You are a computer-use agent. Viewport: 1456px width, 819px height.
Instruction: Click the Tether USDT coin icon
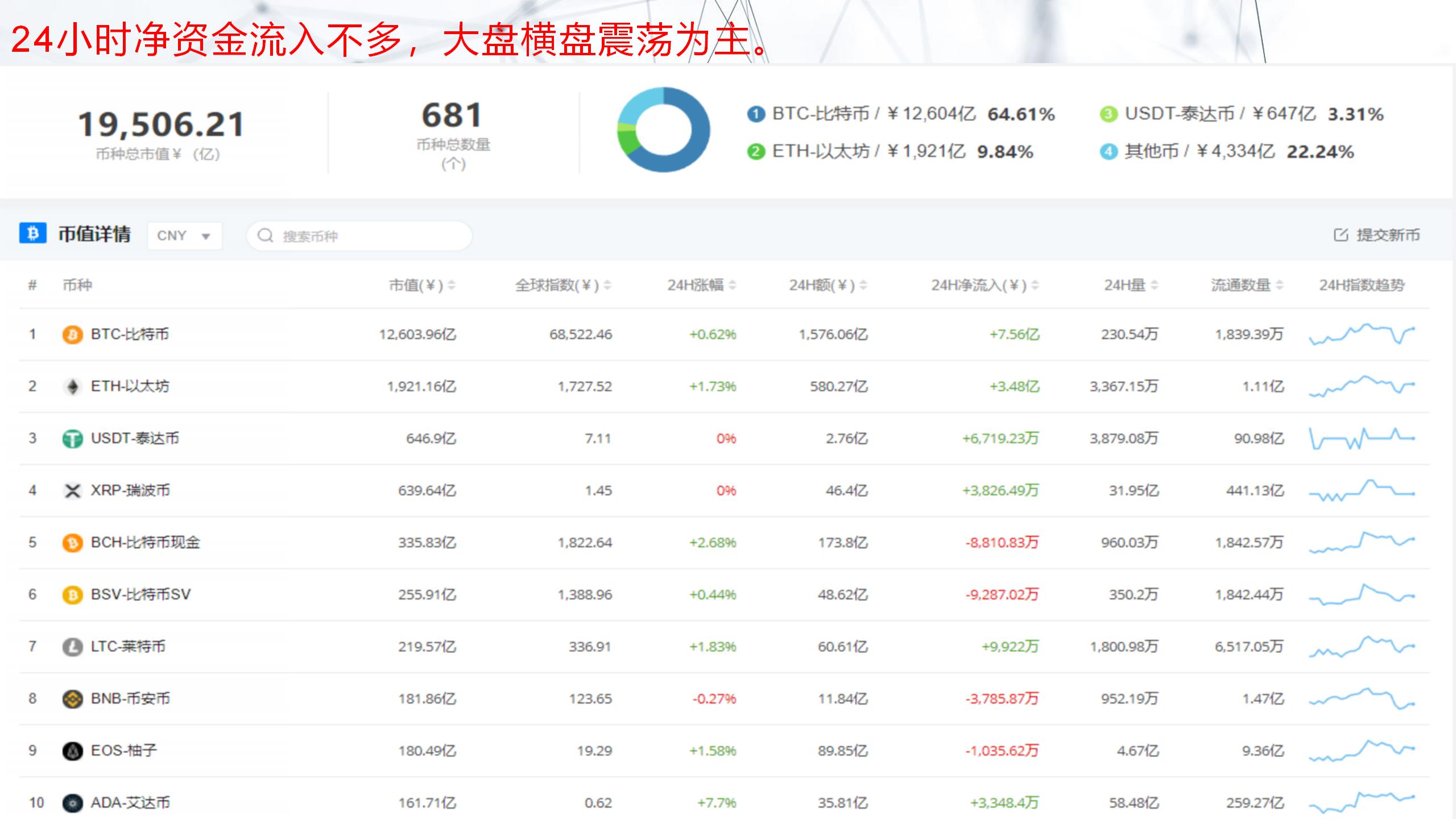point(72,439)
